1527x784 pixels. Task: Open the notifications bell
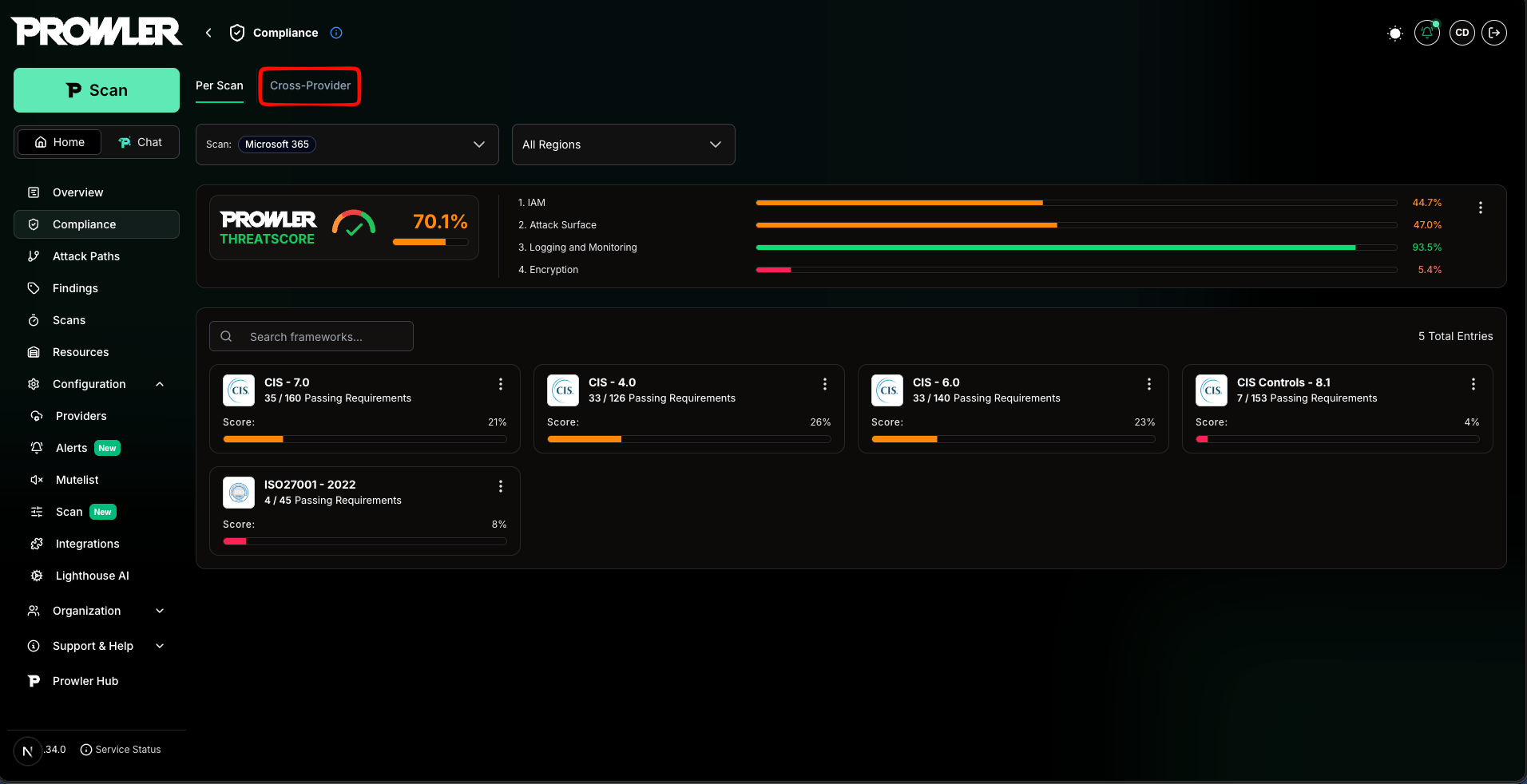click(x=1427, y=33)
